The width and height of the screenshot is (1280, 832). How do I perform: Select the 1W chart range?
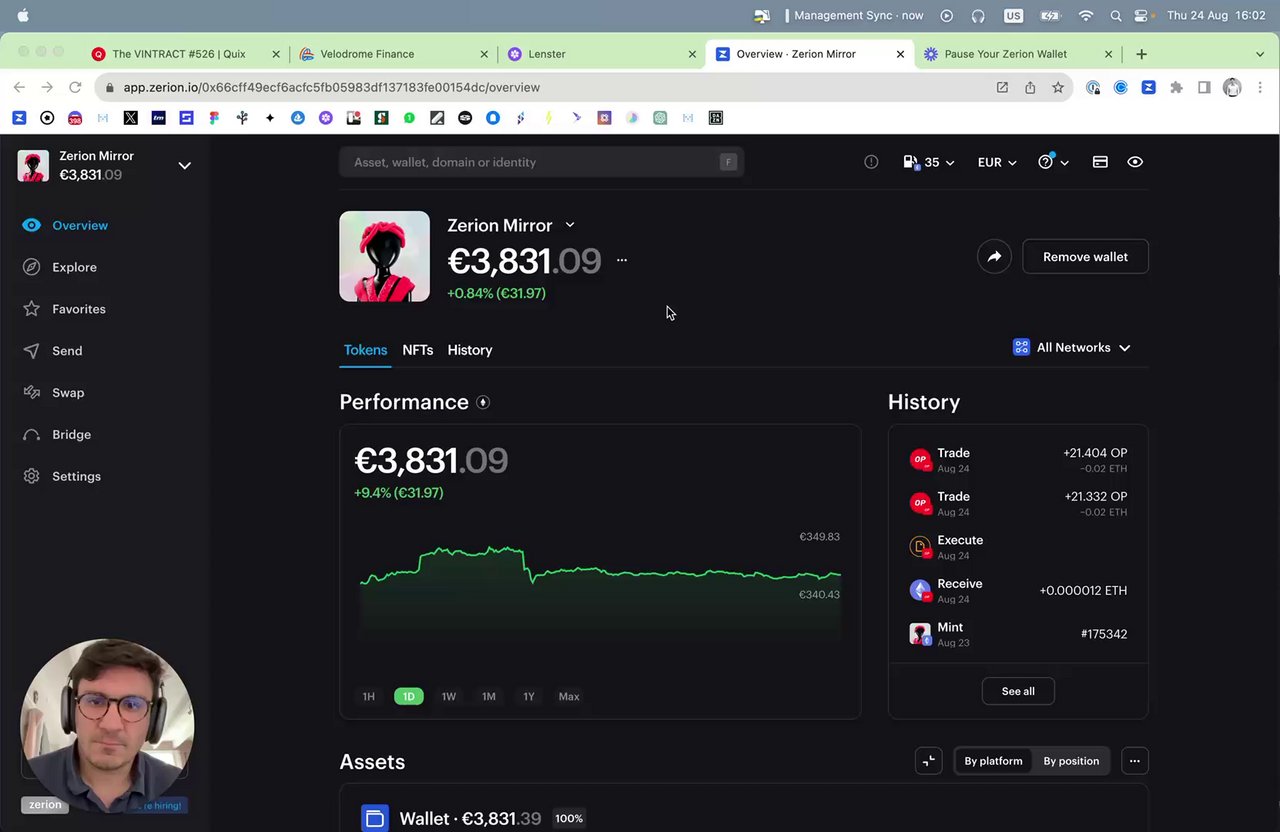pyautogui.click(x=449, y=696)
